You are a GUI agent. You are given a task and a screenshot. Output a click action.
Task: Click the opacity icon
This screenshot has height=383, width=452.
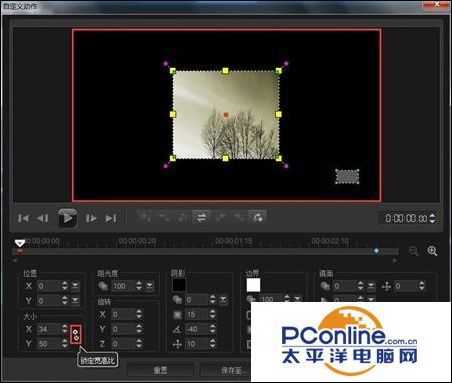[x=103, y=286]
